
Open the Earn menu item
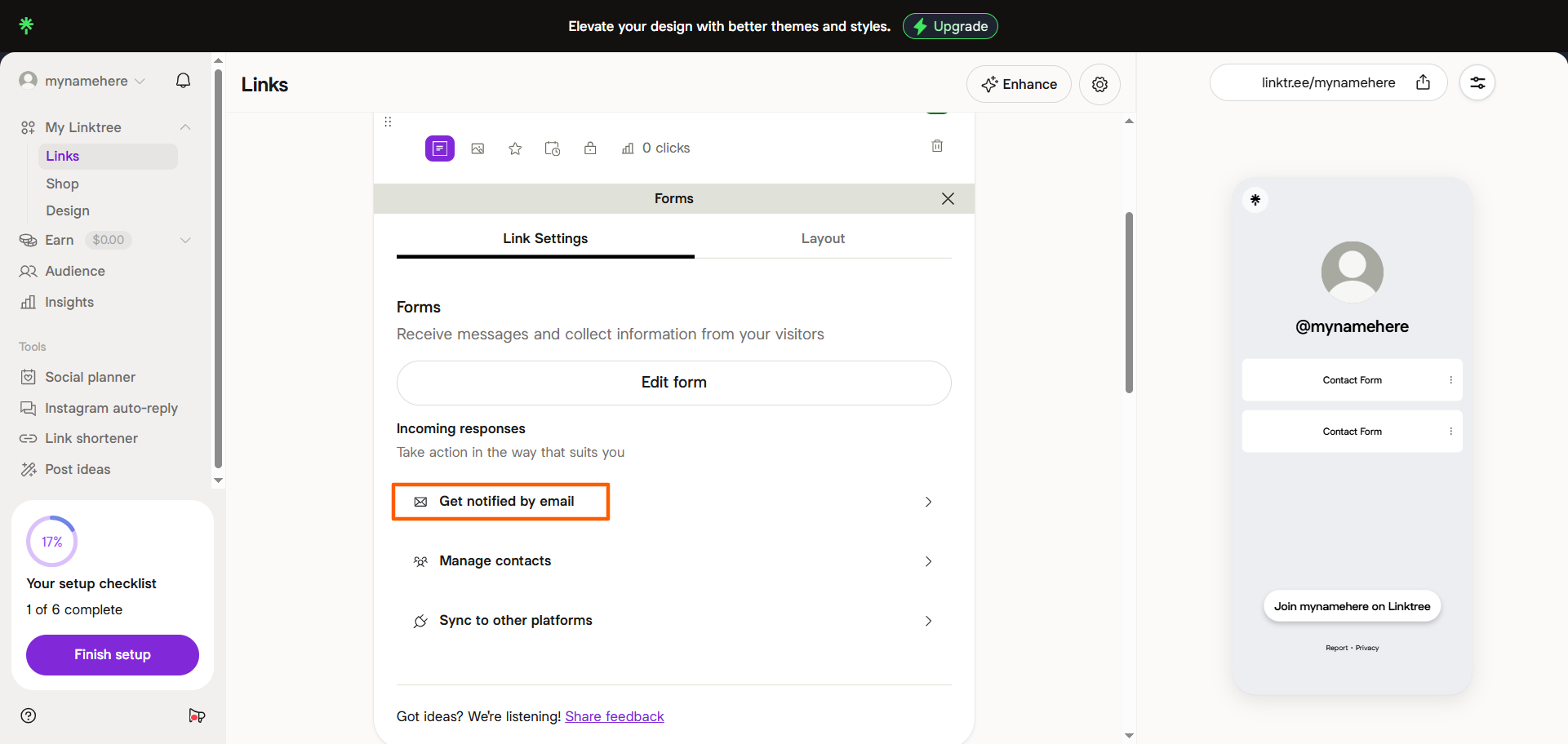click(x=59, y=240)
